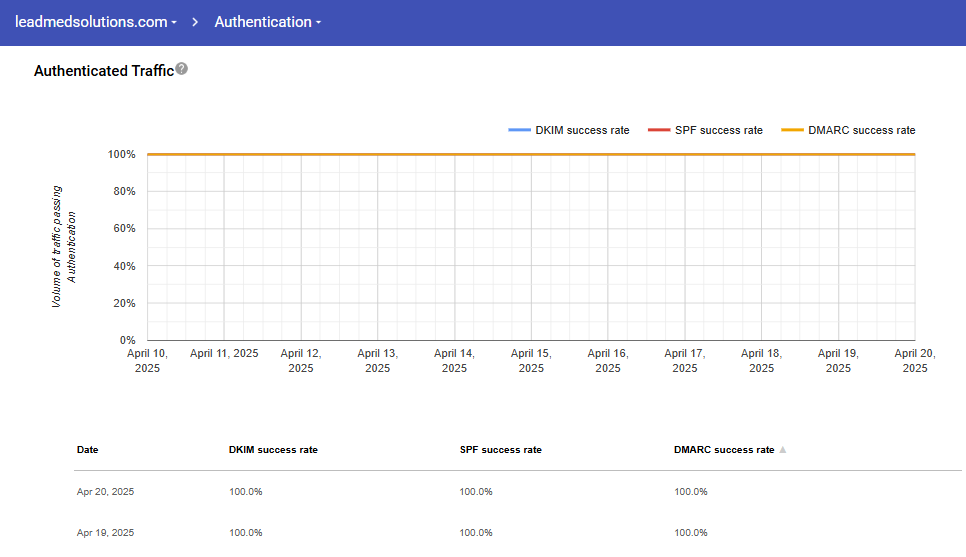Sort by DMARC success rate table header
This screenshot has width=966, height=557.
pyautogui.click(x=724, y=450)
